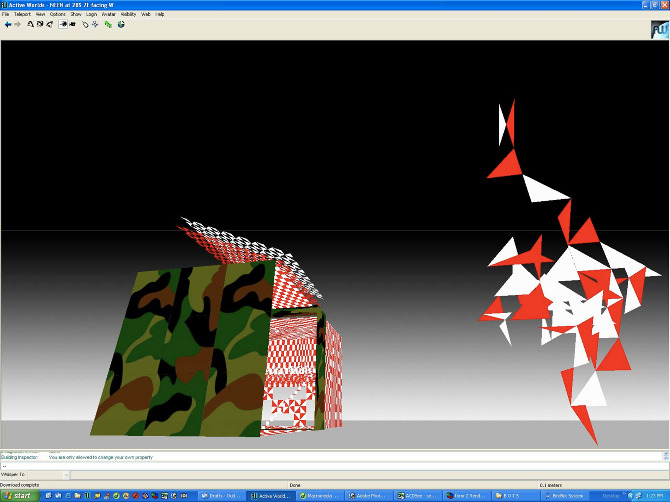Open the Avatar menu
The width and height of the screenshot is (670, 502).
pyautogui.click(x=108, y=15)
